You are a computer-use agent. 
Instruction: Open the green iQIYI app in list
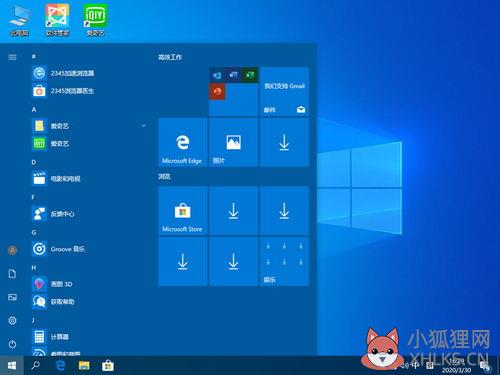[51, 144]
